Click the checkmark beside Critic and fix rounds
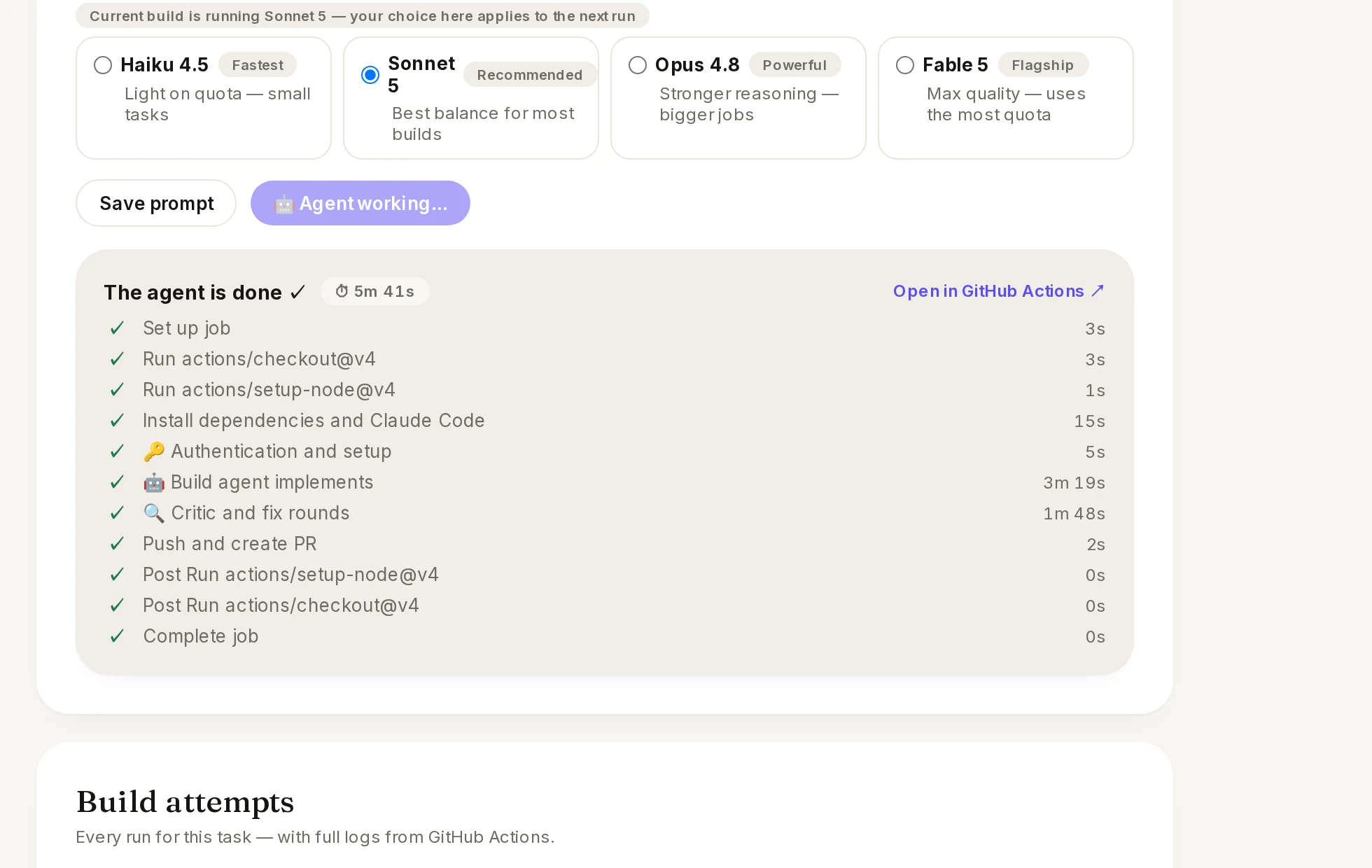Image resolution: width=1372 pixels, height=868 pixels. [117, 513]
